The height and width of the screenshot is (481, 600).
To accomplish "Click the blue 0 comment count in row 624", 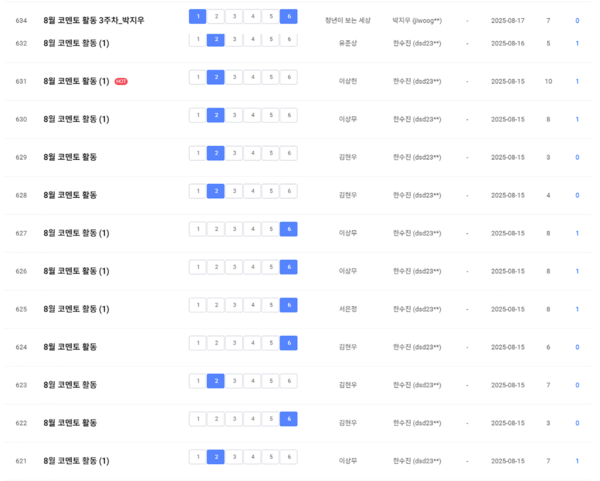I will (x=576, y=347).
